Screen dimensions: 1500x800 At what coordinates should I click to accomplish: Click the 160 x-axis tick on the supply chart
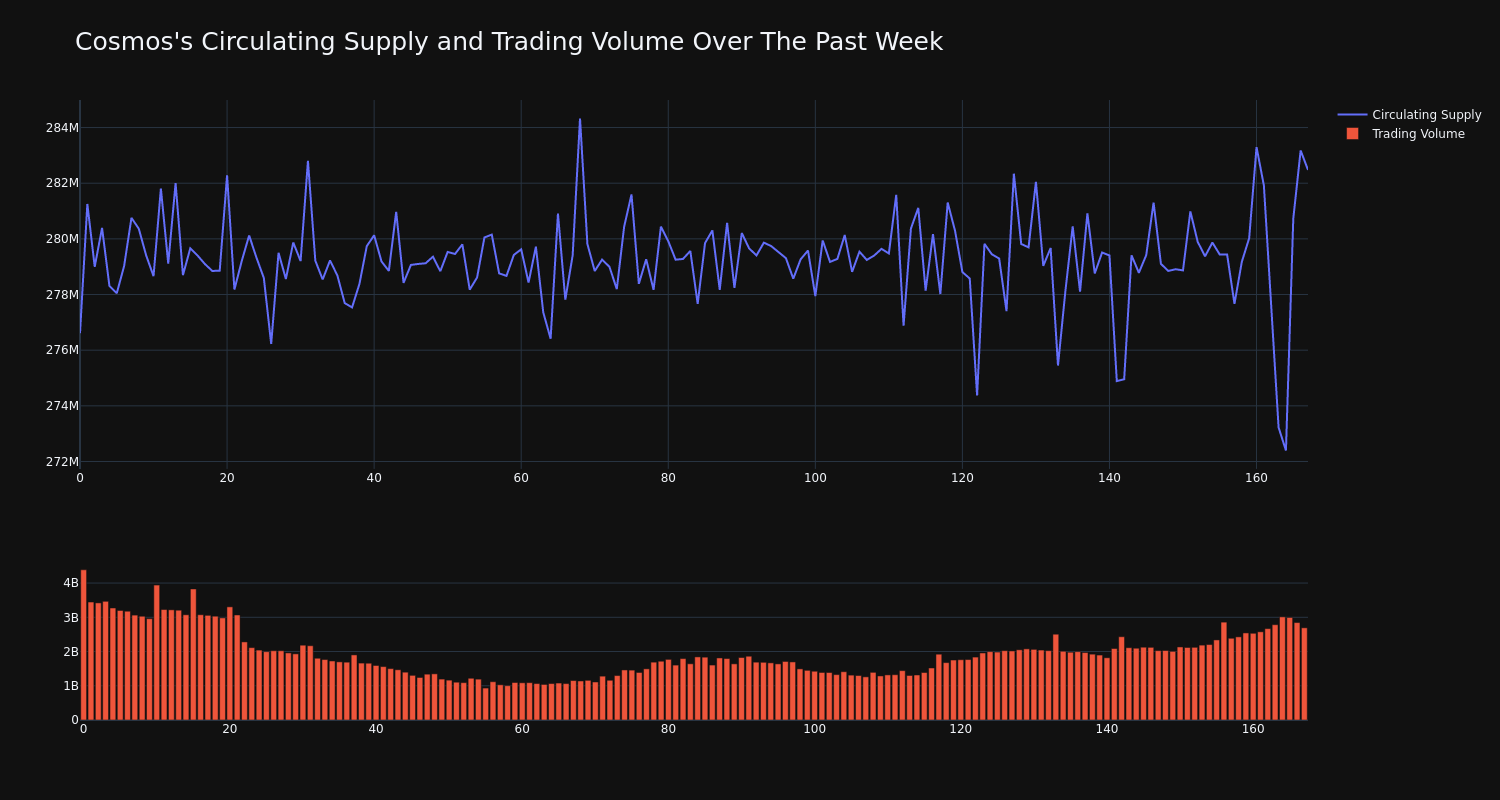coord(1256,478)
